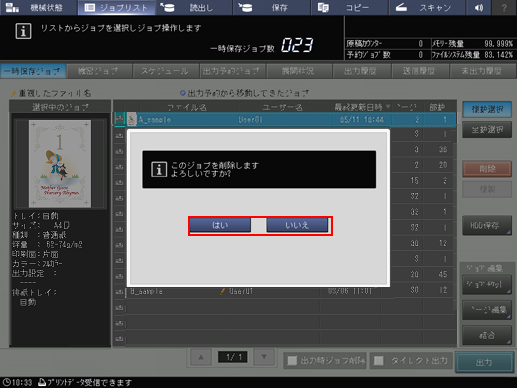This screenshot has height=388, width=517.
Task: Click the speaker volume icon
Action: tap(479, 7)
